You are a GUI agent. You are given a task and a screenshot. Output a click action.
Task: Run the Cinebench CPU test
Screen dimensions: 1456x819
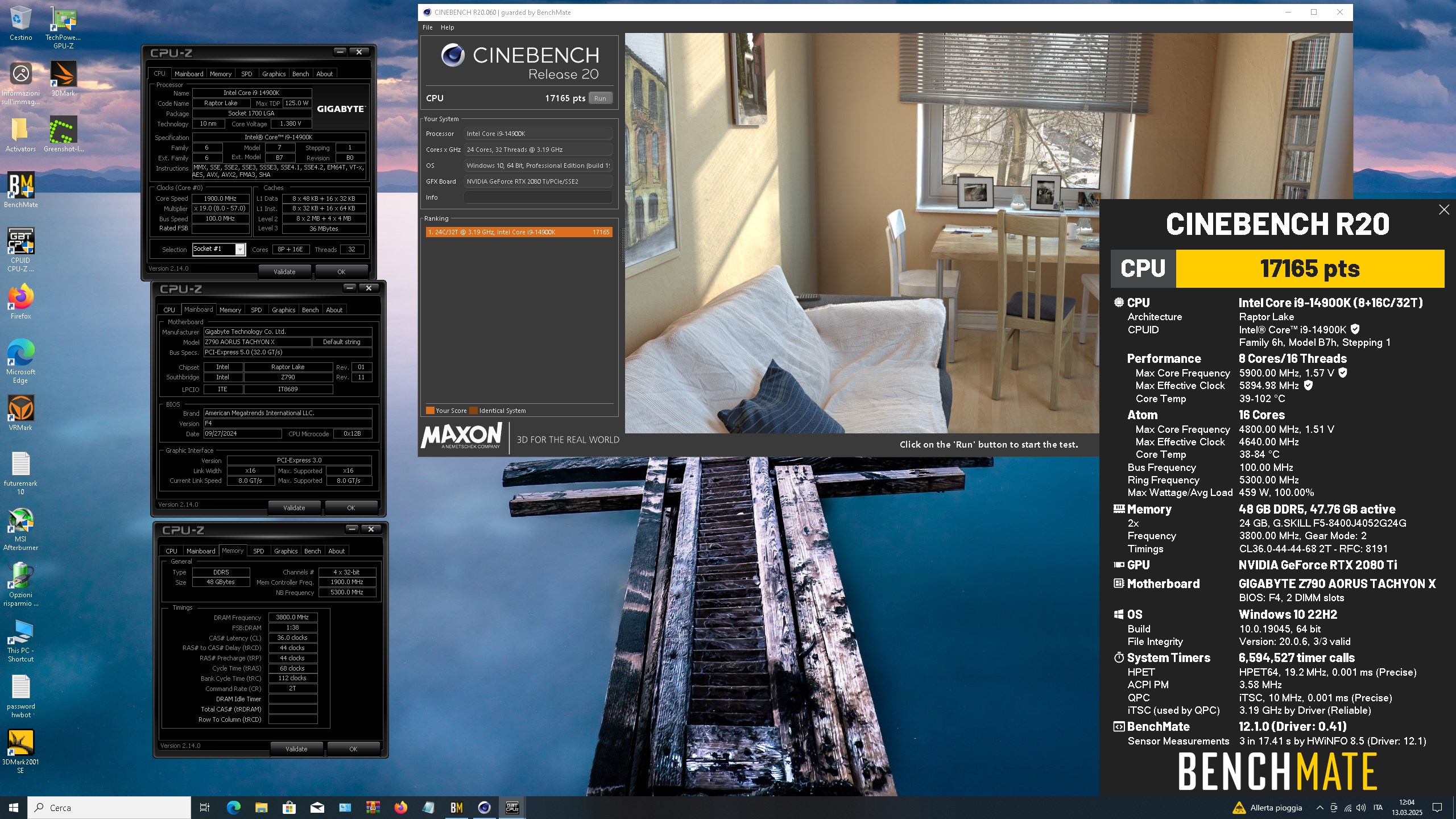click(600, 98)
